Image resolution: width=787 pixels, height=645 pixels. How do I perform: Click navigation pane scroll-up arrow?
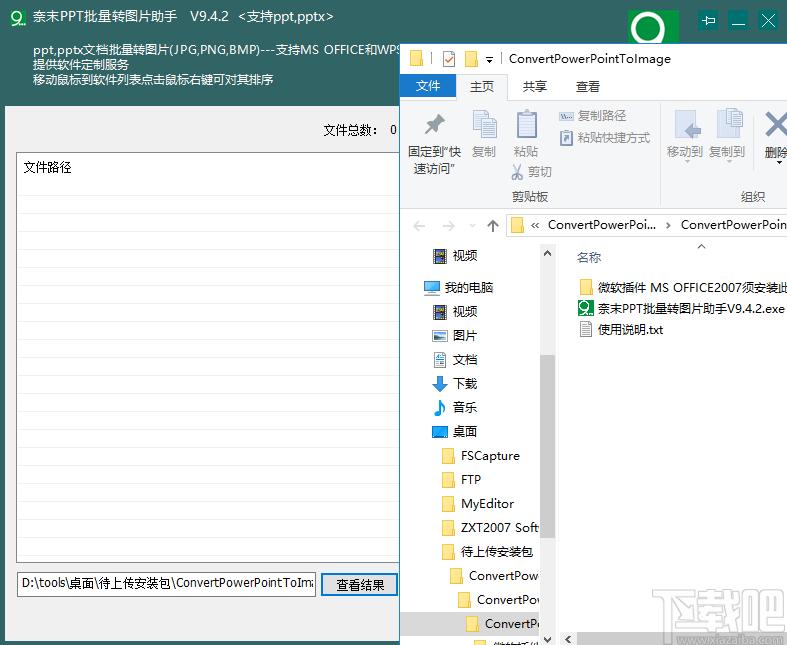click(548, 253)
